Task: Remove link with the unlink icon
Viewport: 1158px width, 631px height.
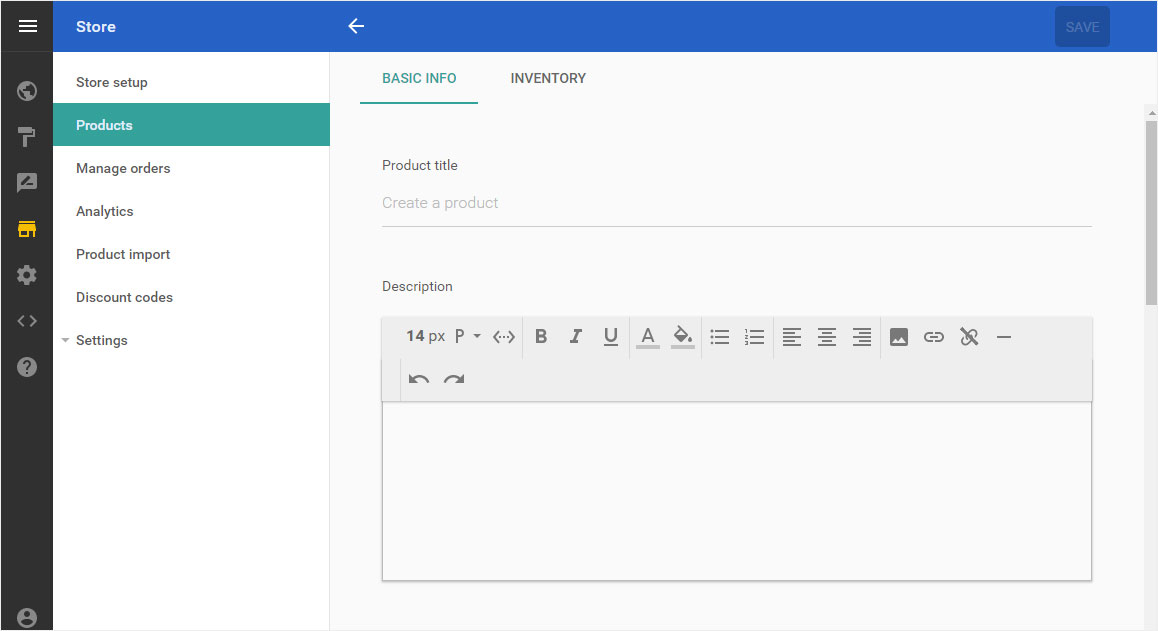Action: pos(969,337)
